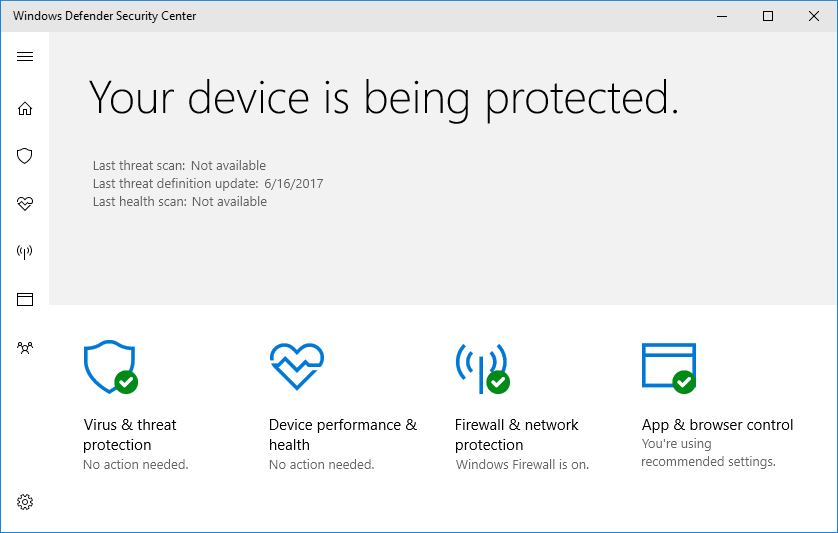Viewport: 838px width, 533px height.
Task: Open Firewall & network protection title link
Action: point(516,435)
